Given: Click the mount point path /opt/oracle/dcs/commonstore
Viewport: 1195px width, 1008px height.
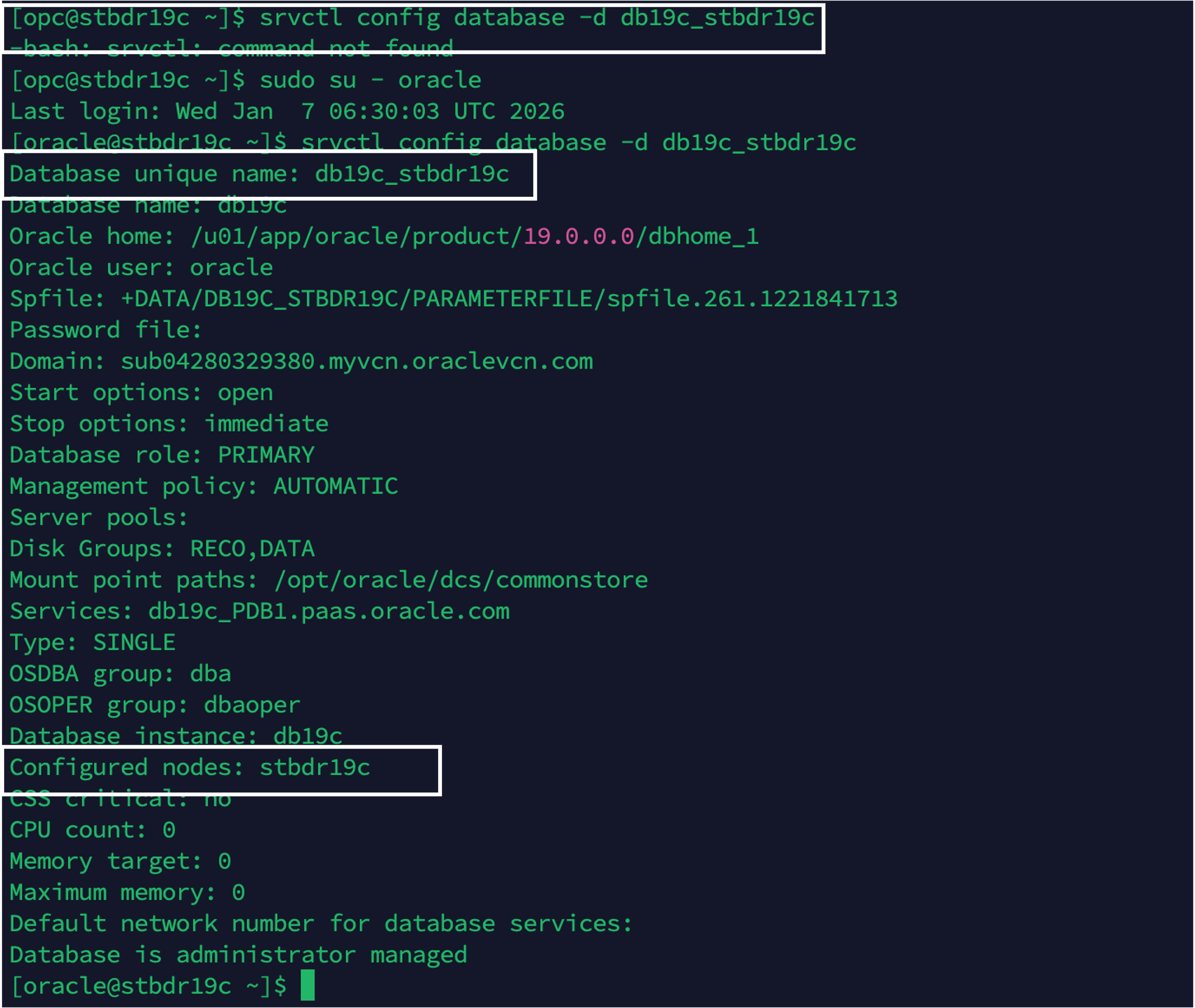Looking at the screenshot, I should 461,580.
